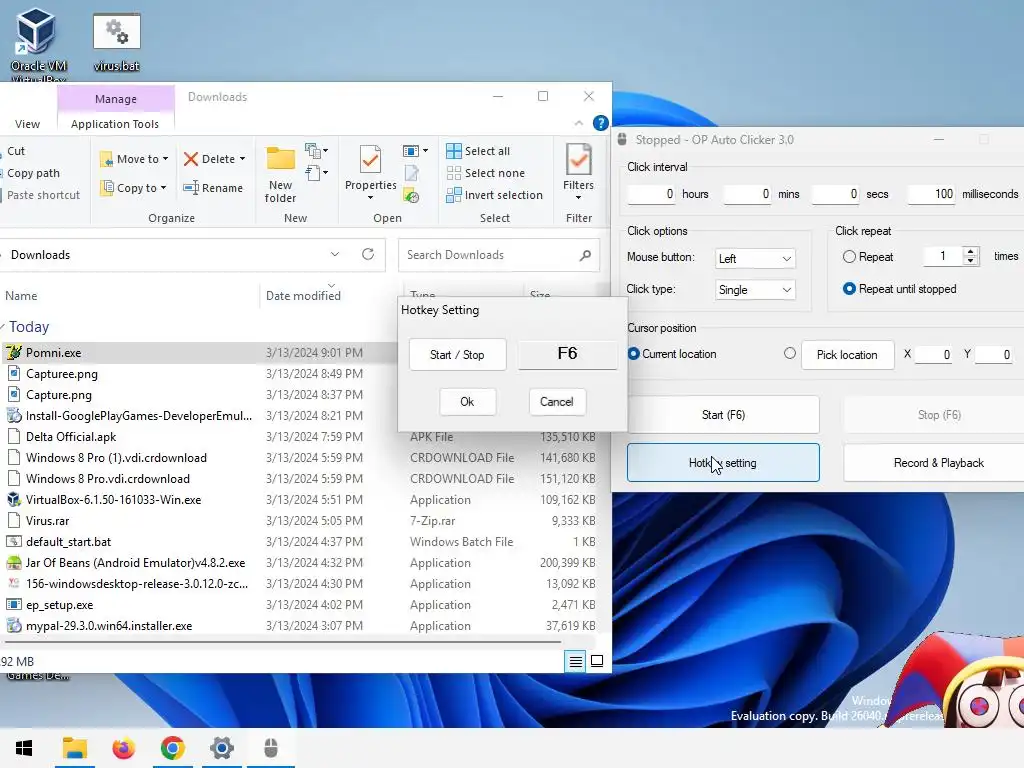Select the Delta Official.apk file

coord(71,437)
